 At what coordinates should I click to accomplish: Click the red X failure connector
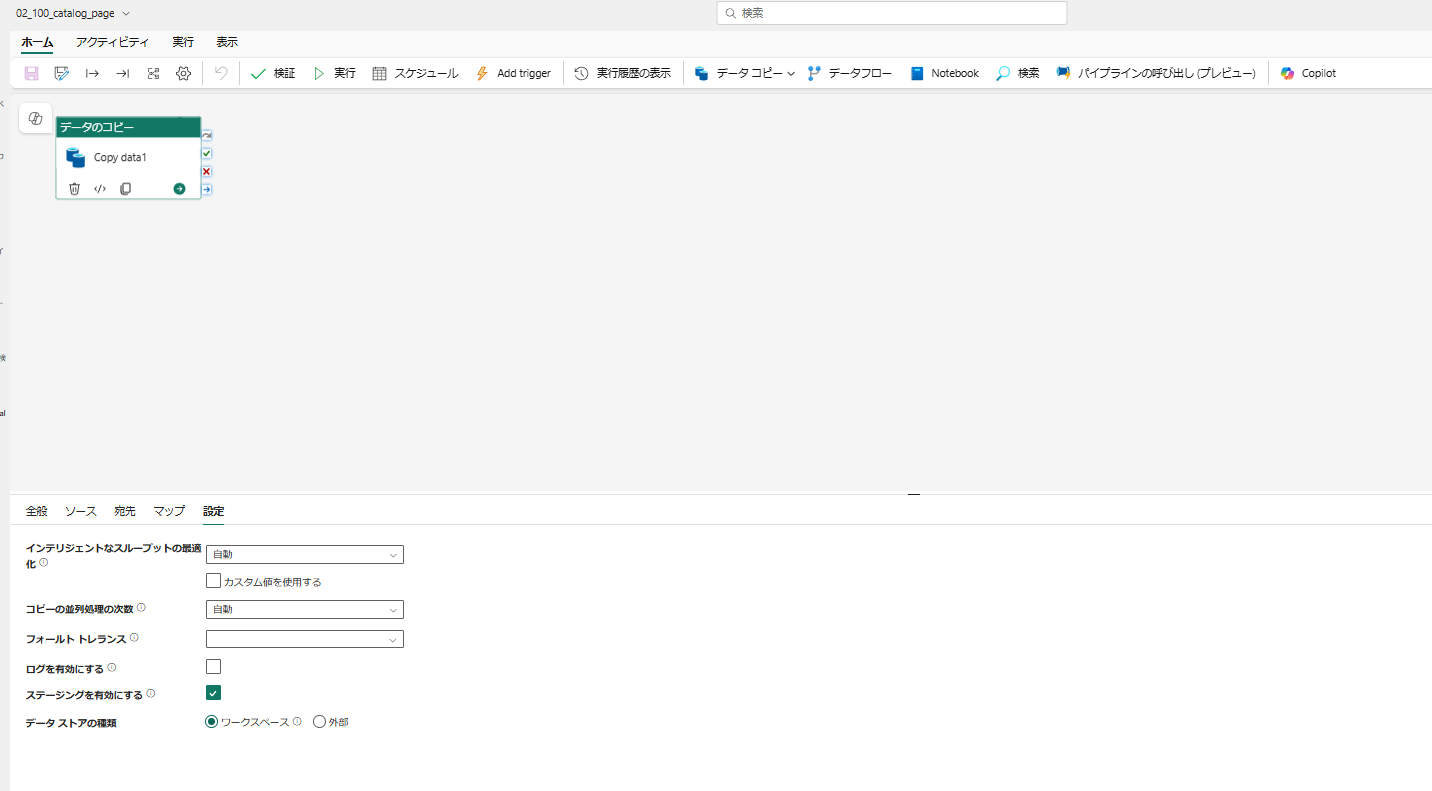(x=207, y=171)
